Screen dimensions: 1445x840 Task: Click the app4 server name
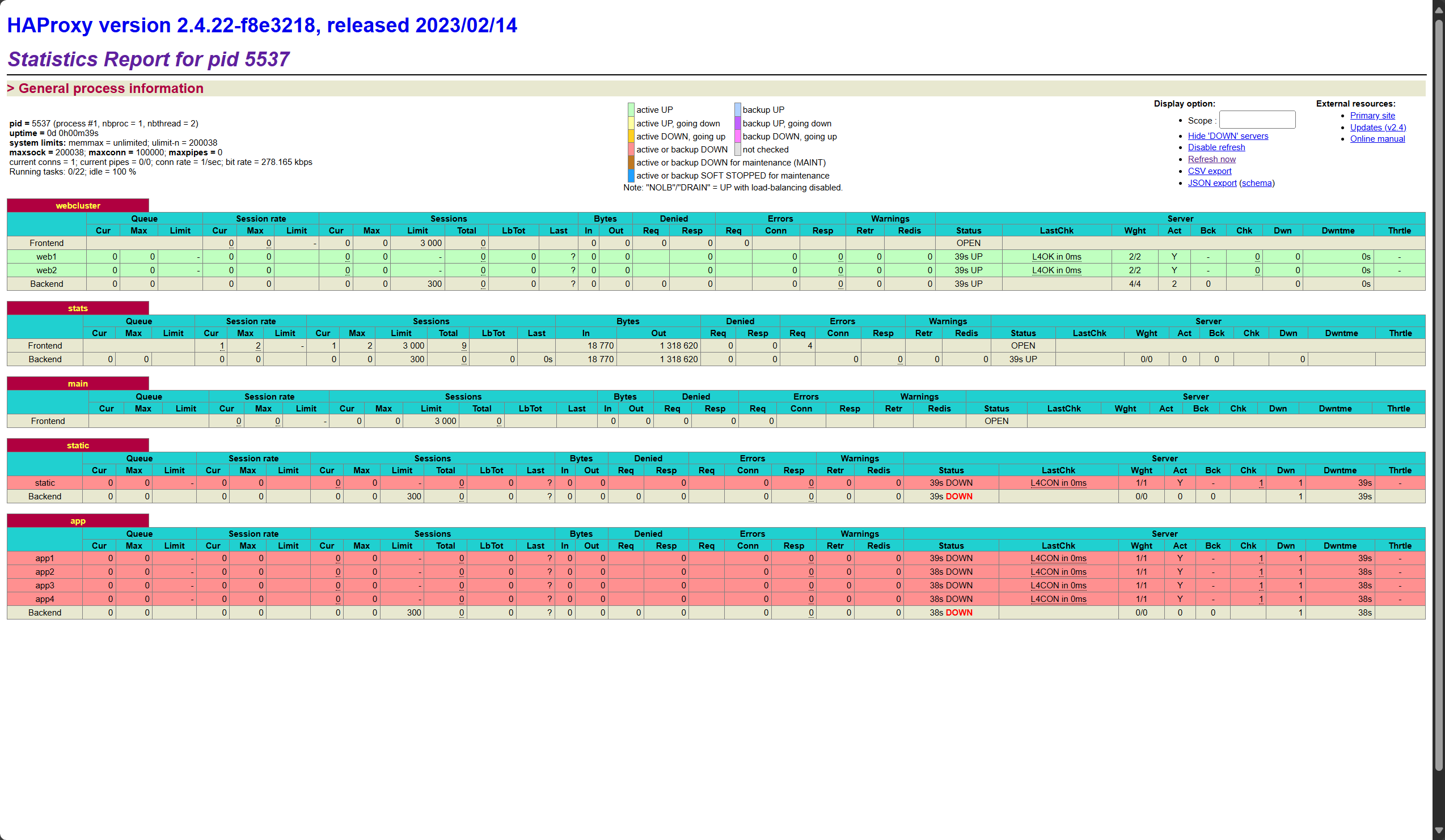pyautogui.click(x=45, y=599)
